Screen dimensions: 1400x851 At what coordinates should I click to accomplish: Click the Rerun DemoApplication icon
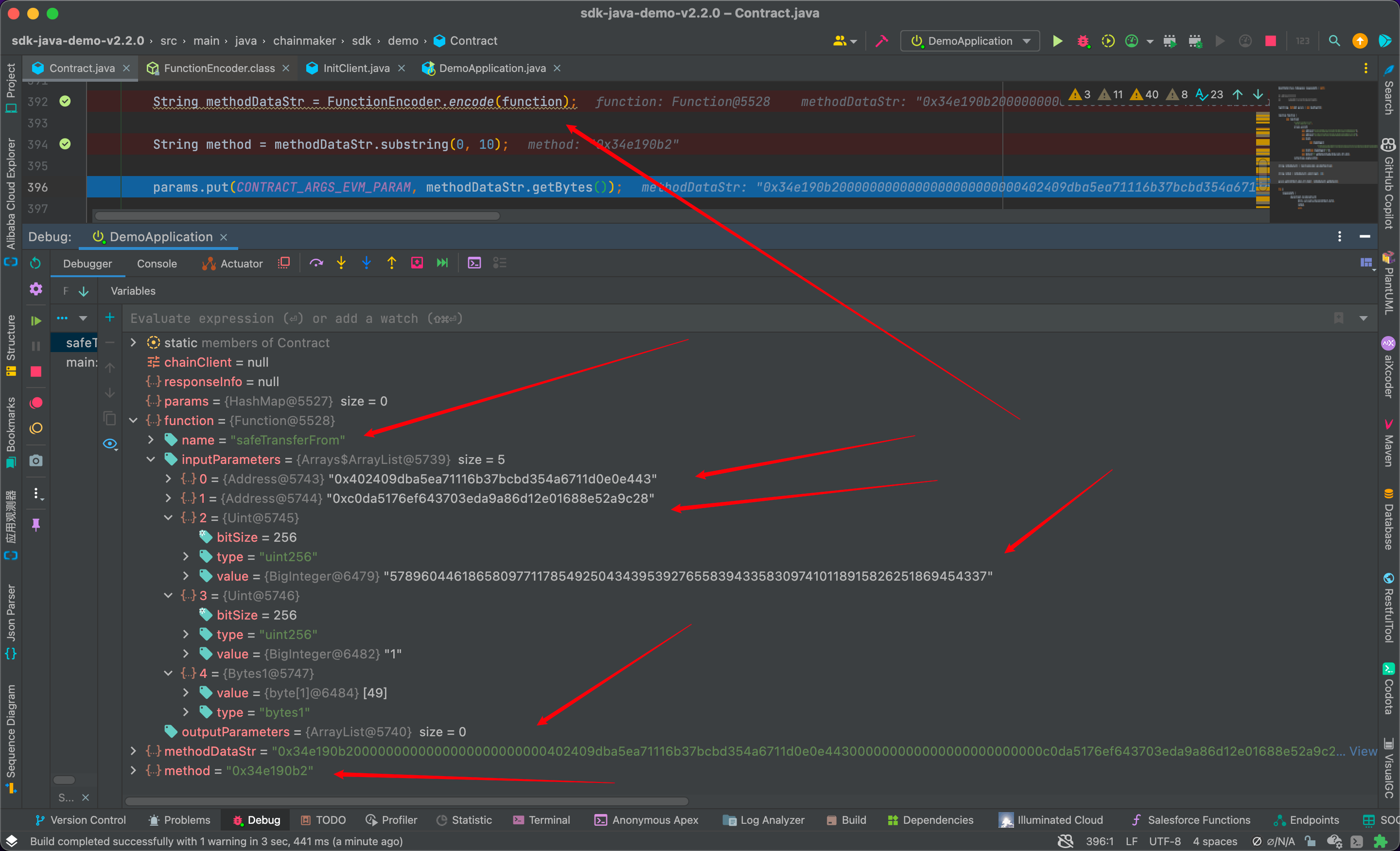(x=35, y=263)
